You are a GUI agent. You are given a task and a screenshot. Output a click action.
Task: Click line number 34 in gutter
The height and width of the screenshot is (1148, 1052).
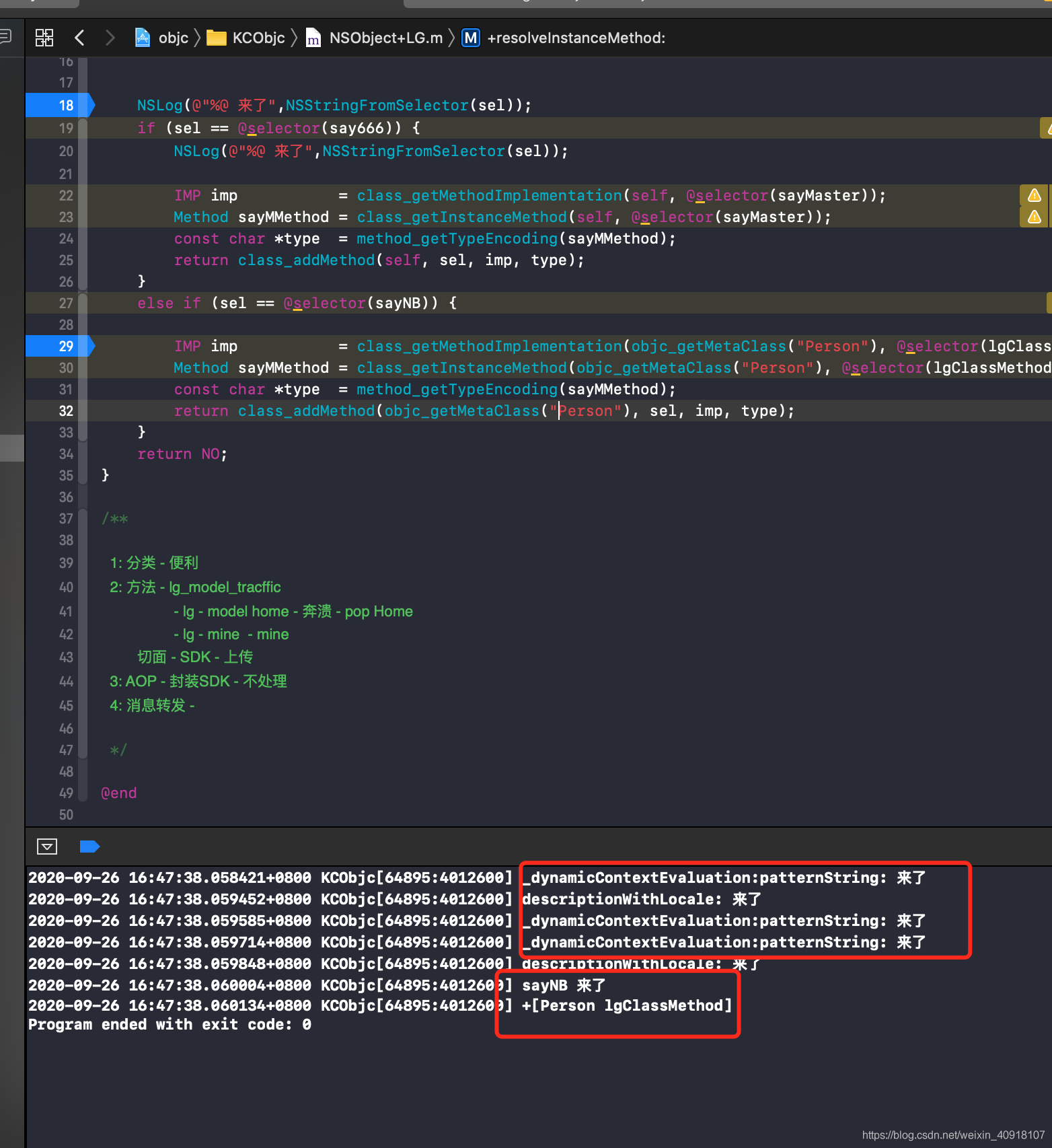coord(66,454)
